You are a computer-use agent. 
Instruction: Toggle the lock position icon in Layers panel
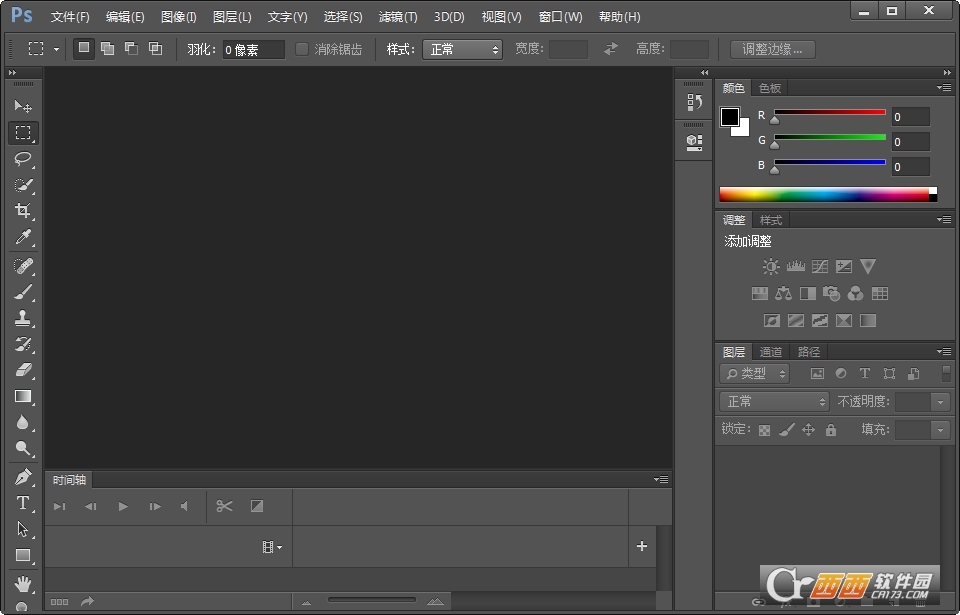pyautogui.click(x=808, y=428)
